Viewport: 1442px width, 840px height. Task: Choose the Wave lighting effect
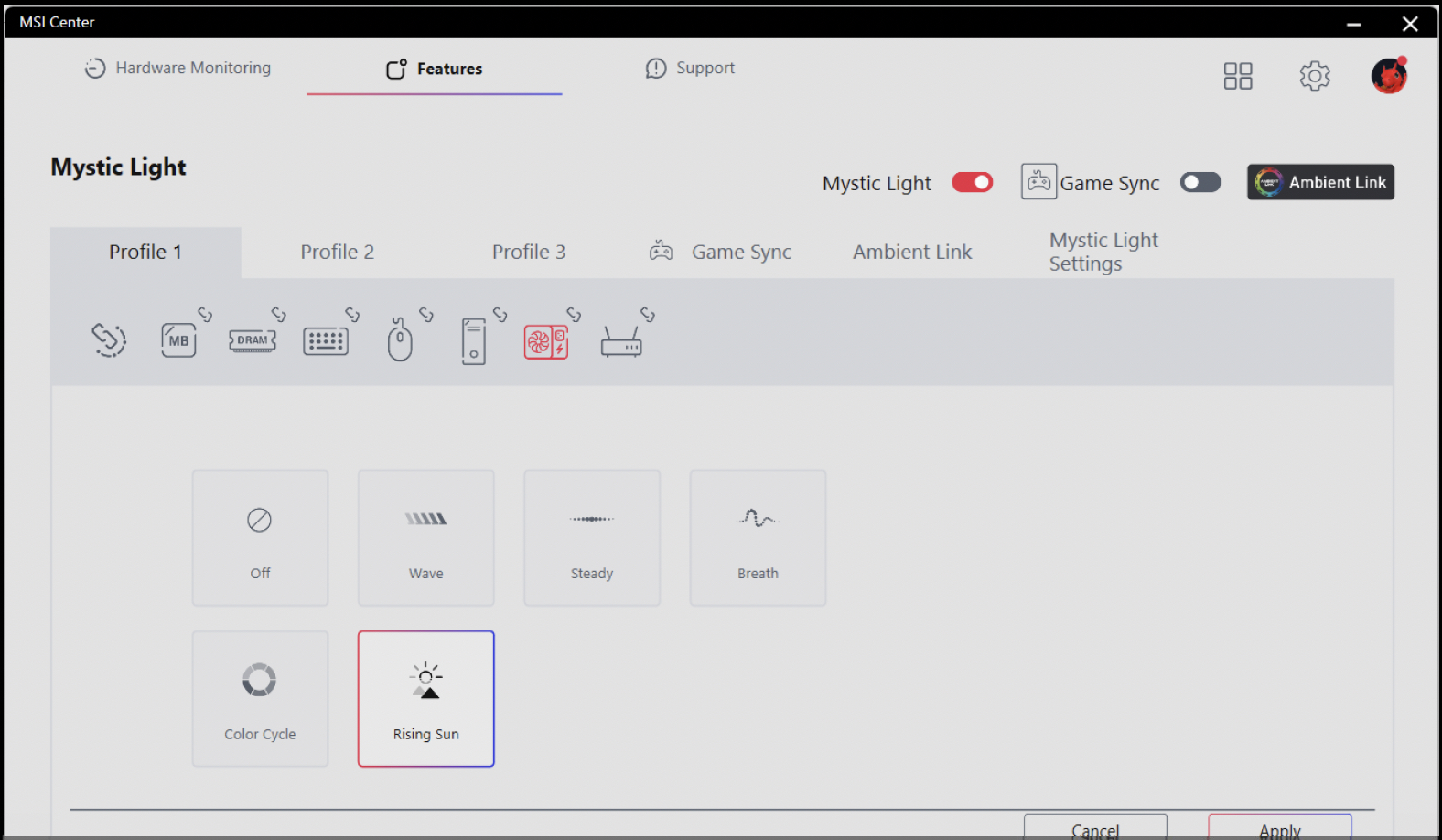(x=426, y=538)
